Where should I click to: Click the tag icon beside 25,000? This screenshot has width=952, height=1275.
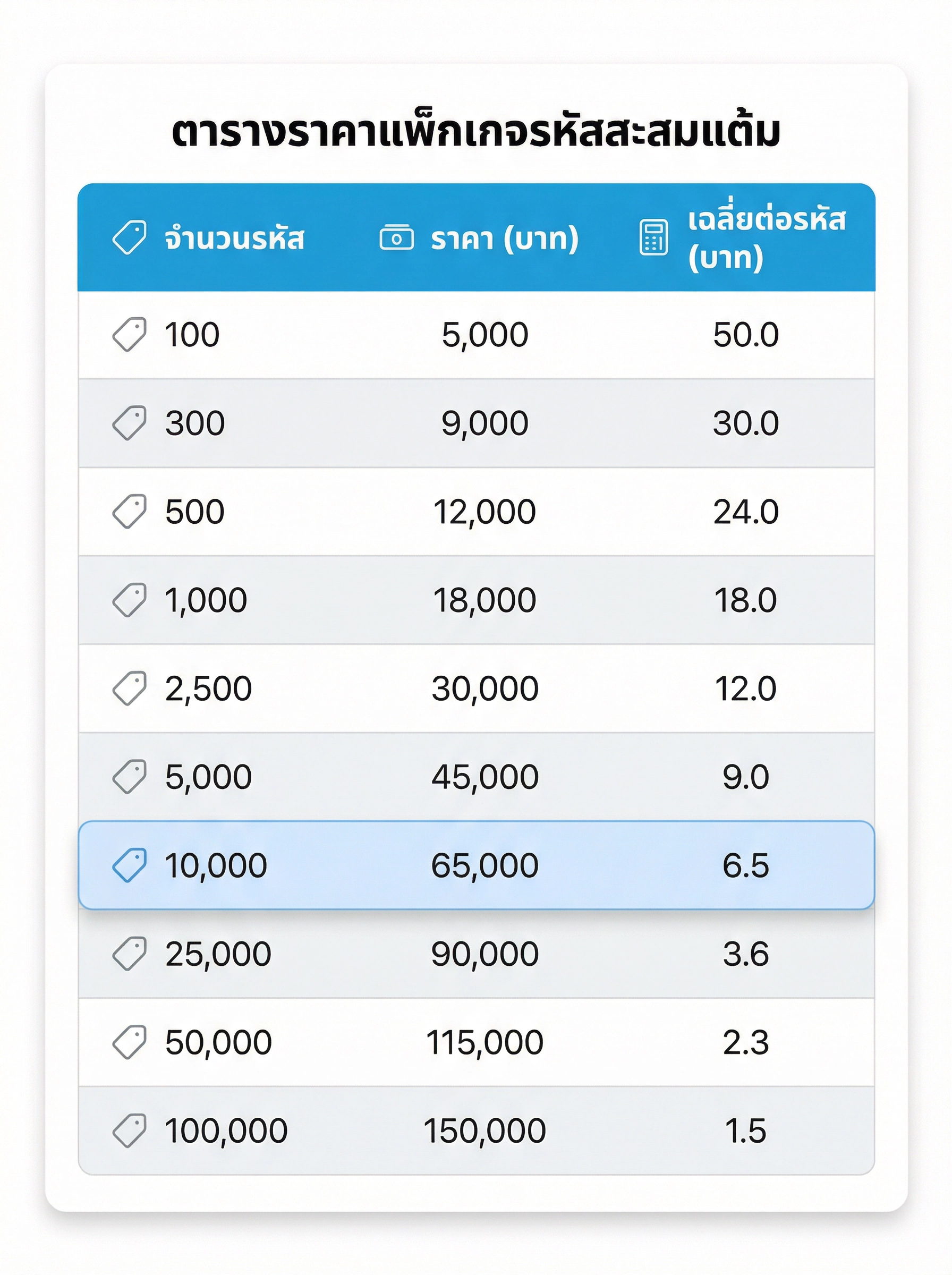click(x=129, y=954)
